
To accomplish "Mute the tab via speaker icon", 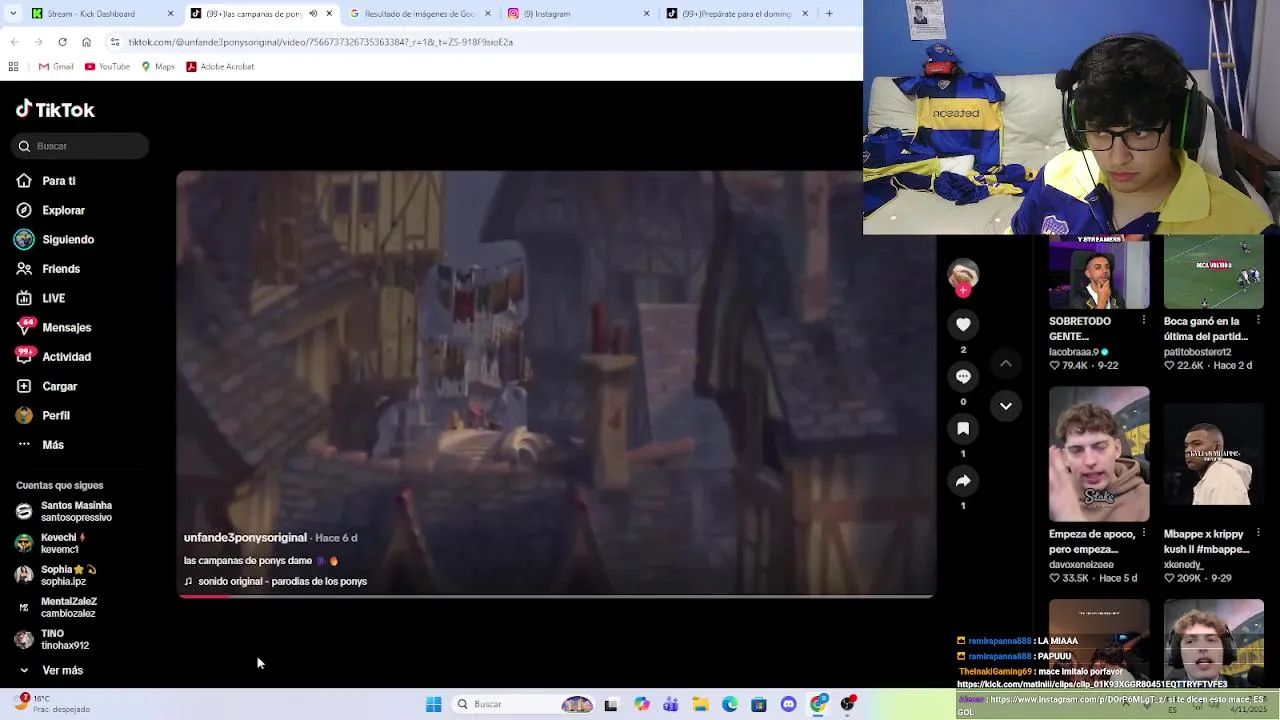I will click(313, 14).
